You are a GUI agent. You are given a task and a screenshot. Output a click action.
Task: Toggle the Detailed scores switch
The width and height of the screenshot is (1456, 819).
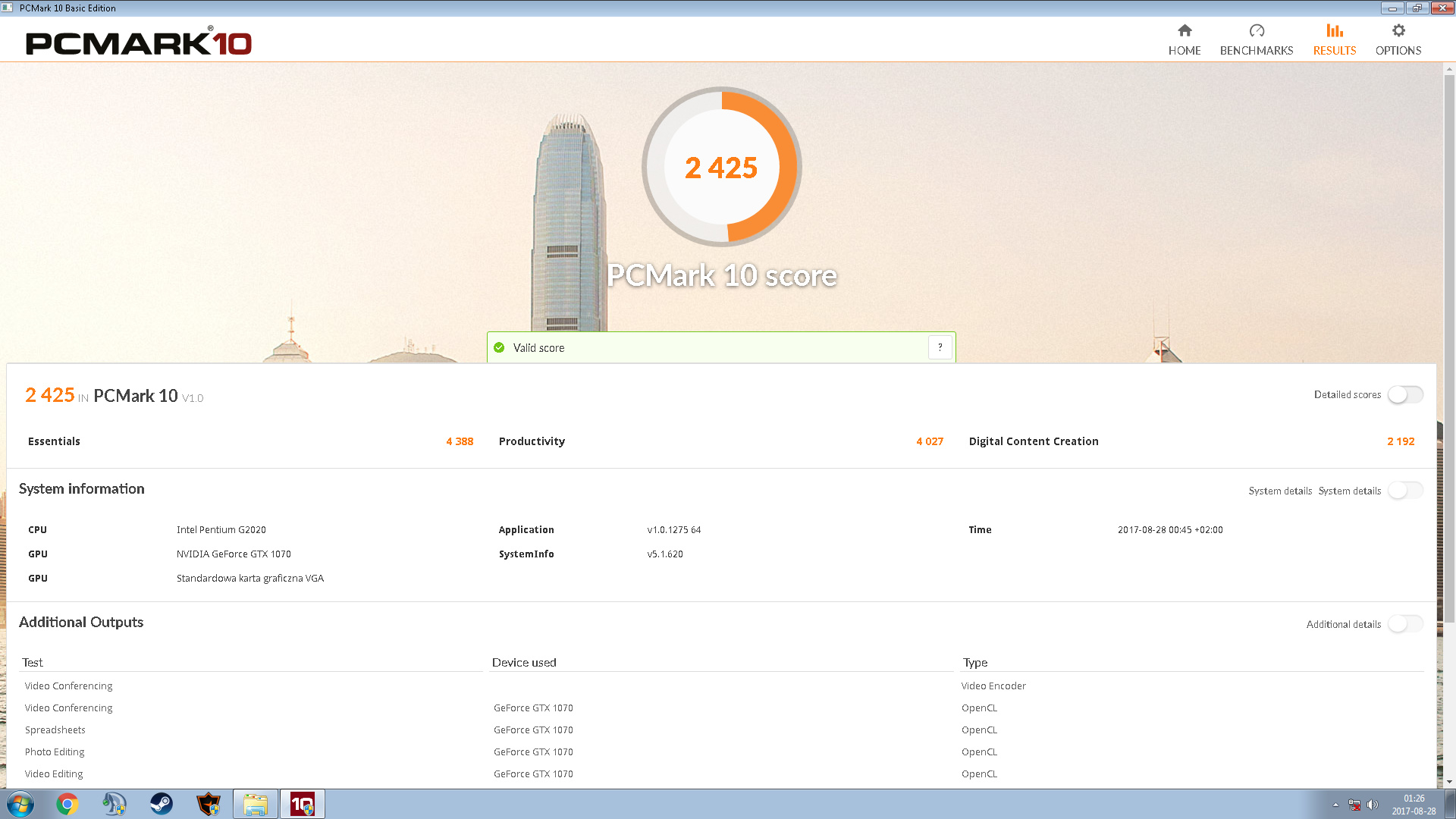coord(1405,395)
